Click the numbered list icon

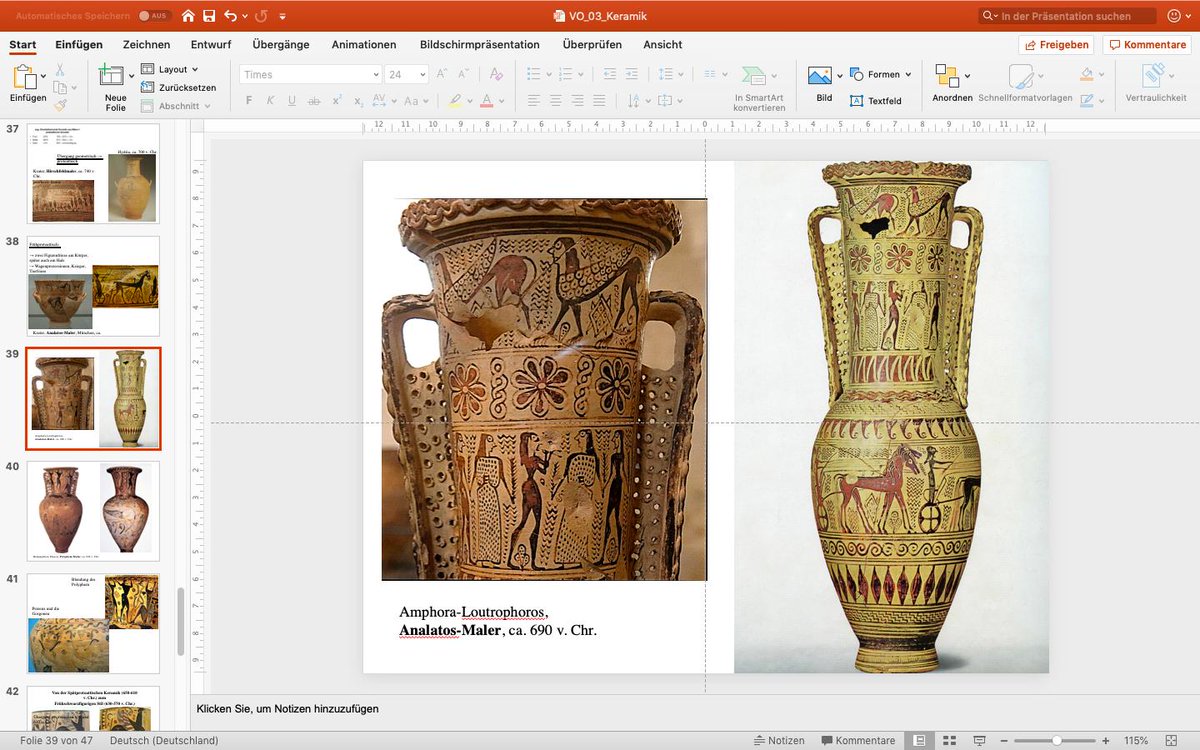point(566,74)
